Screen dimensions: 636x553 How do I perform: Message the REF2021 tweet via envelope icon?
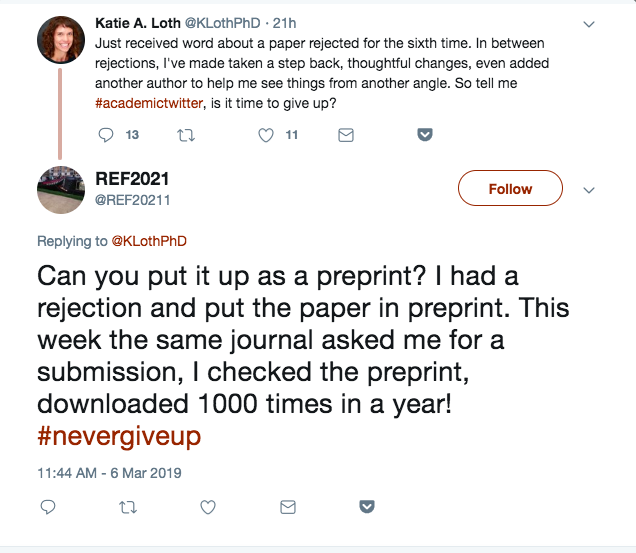click(x=288, y=508)
